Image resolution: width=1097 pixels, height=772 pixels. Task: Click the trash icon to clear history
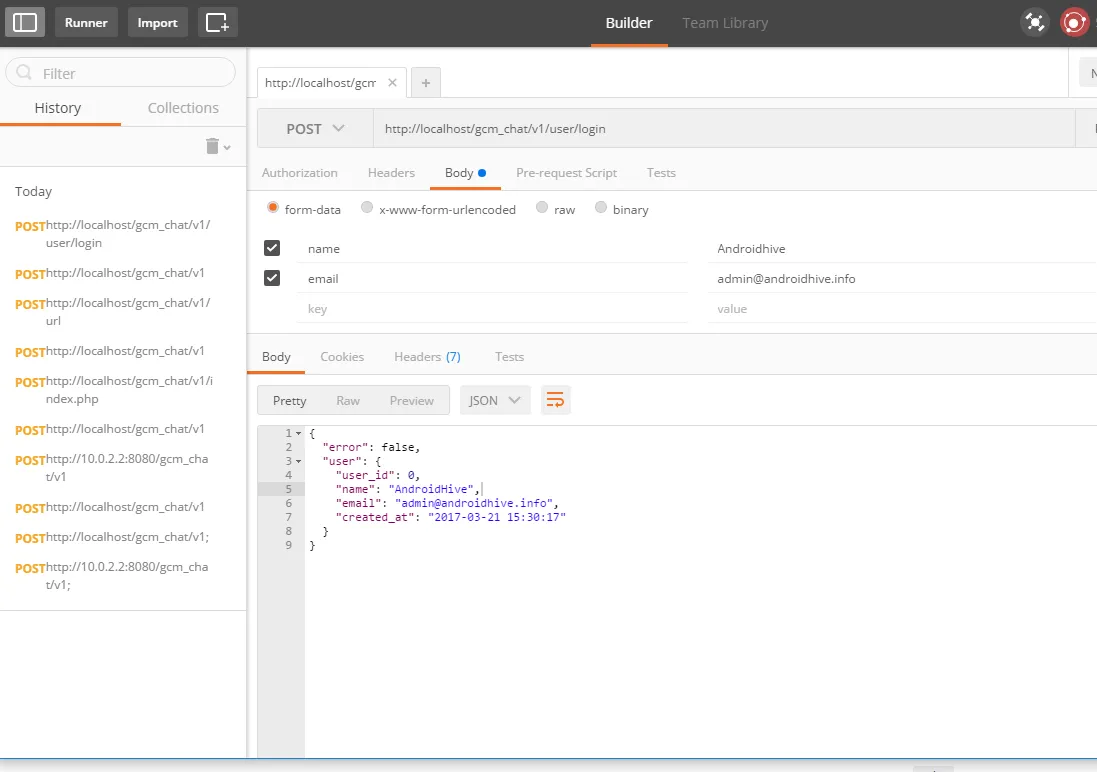(212, 146)
